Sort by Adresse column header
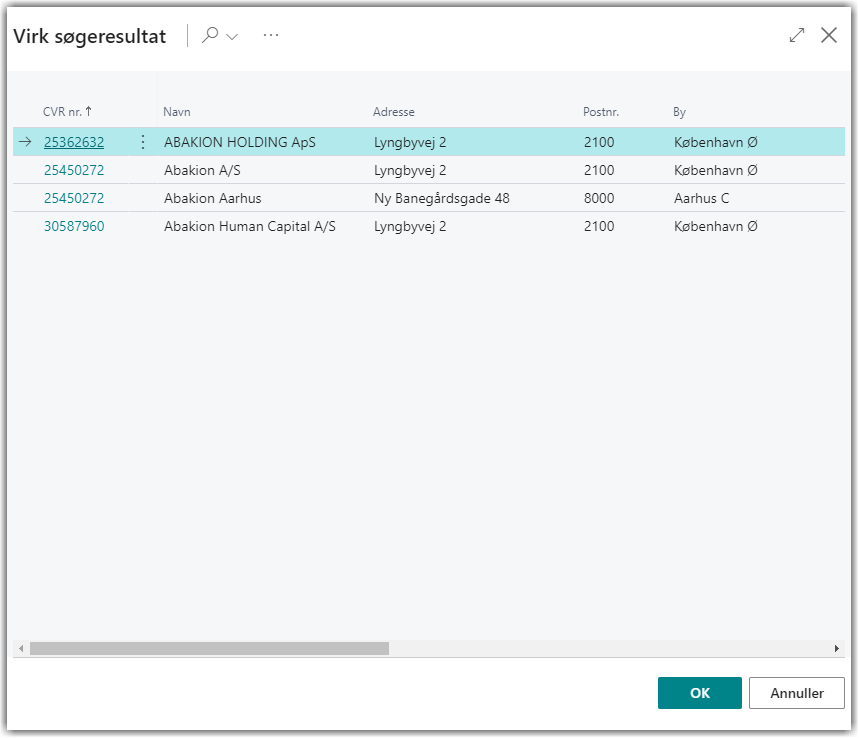The image size is (859, 738). [393, 112]
